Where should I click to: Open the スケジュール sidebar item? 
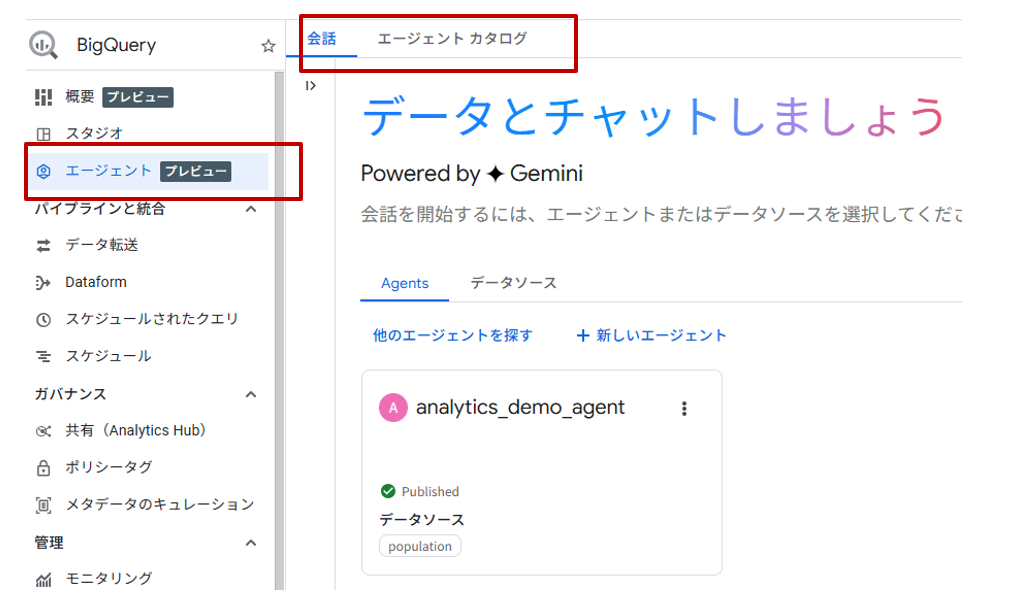pos(108,356)
